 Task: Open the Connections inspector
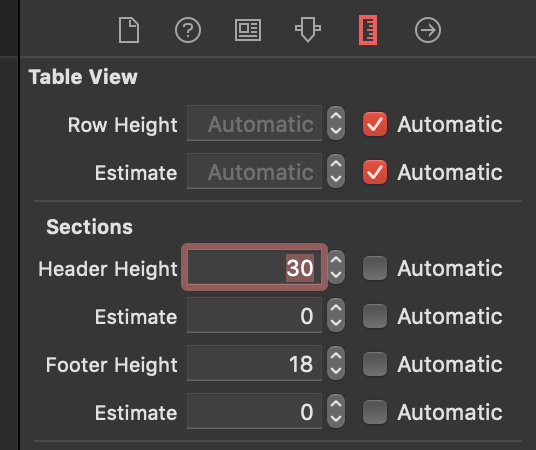[x=428, y=30]
